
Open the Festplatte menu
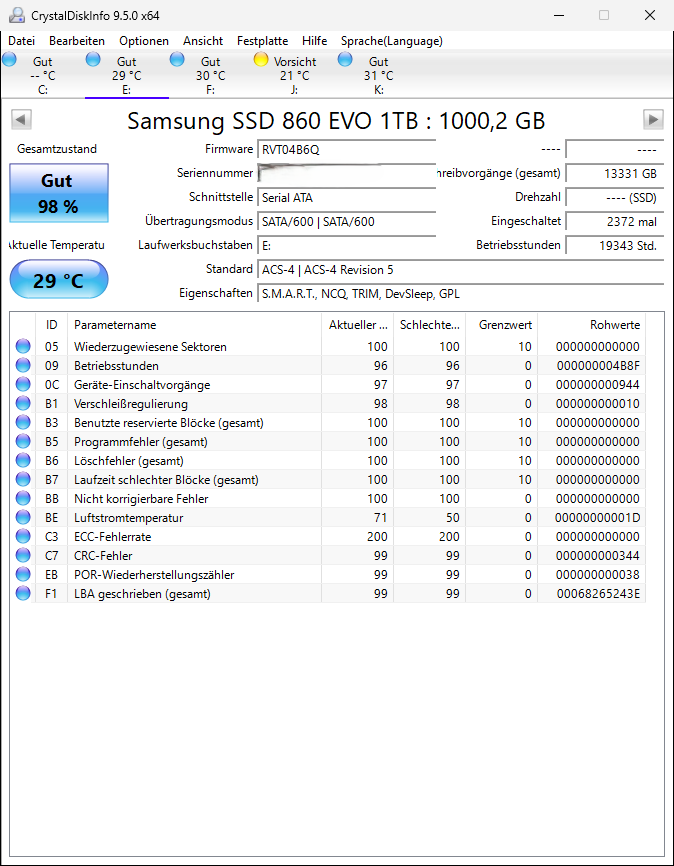point(262,41)
